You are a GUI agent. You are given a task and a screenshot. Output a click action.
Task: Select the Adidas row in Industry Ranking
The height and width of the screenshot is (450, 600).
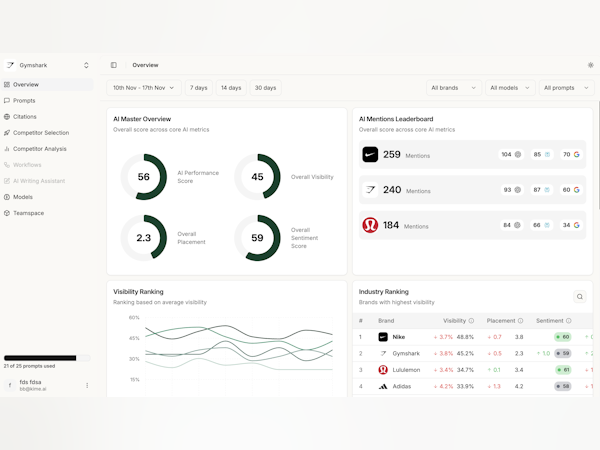[x=473, y=386]
